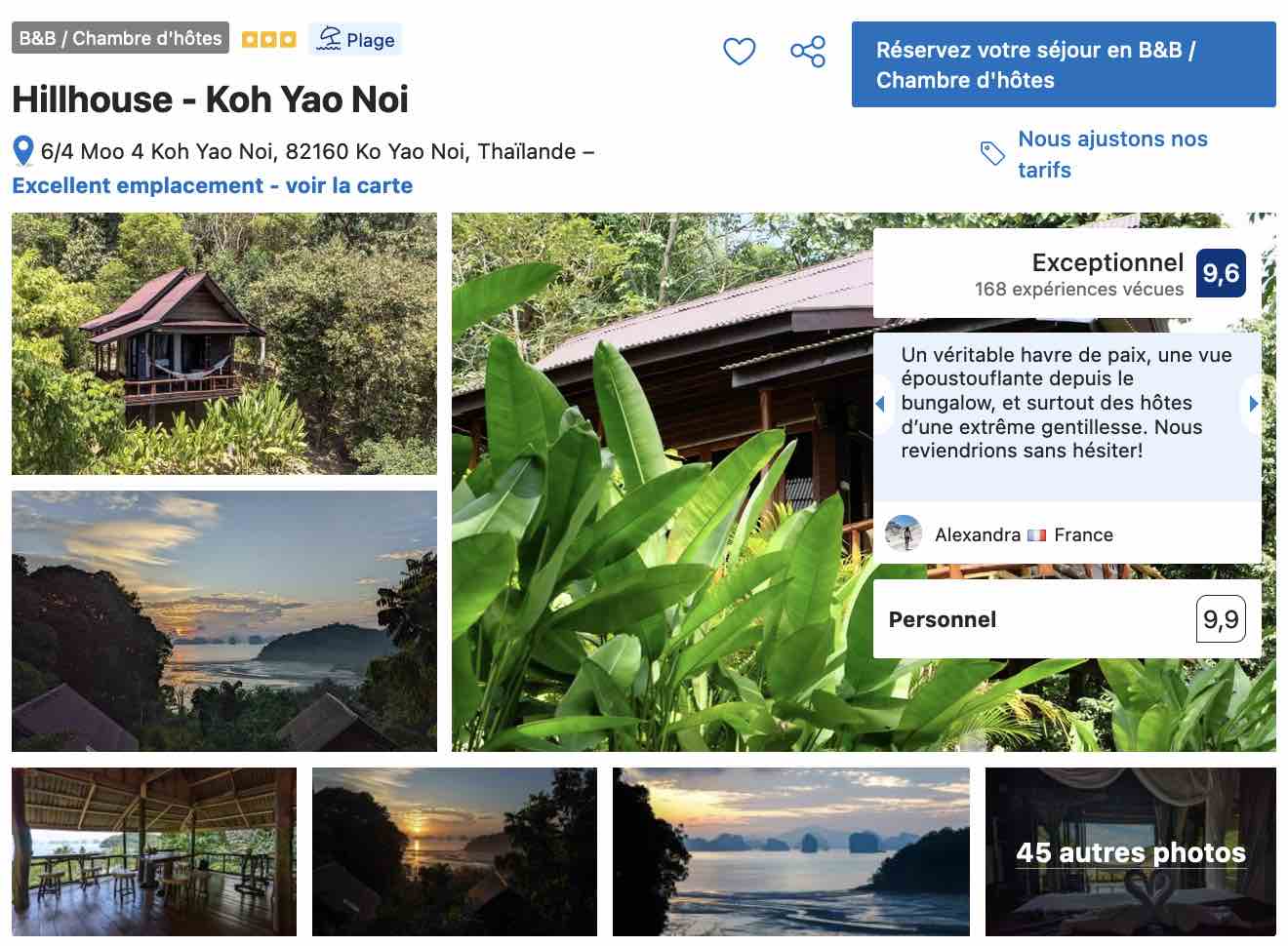The height and width of the screenshot is (946, 1288).
Task: Click the share icon
Action: click(x=808, y=51)
